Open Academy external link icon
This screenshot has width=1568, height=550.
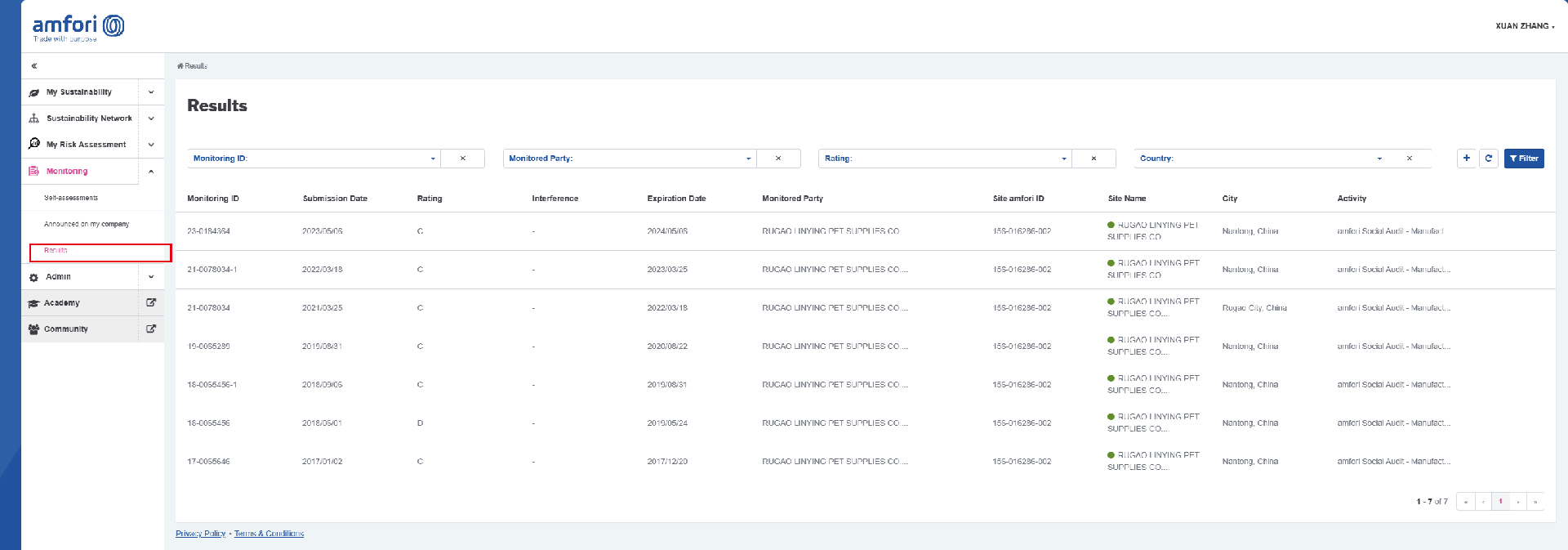[151, 302]
